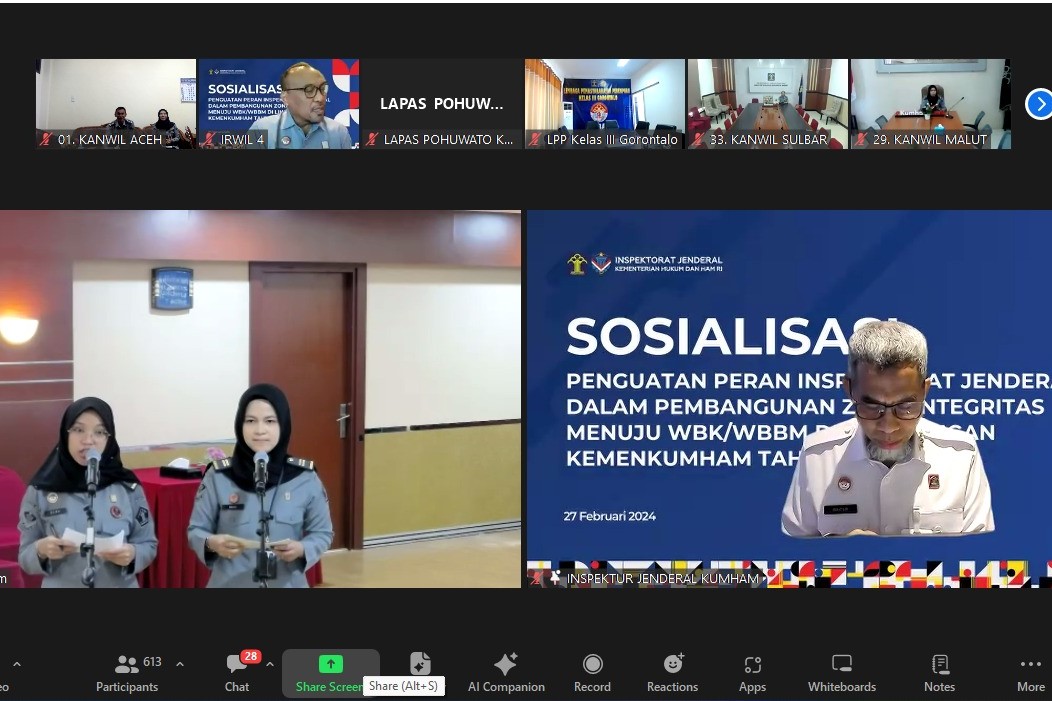The height and width of the screenshot is (701, 1052).
Task: Open the Apps panel
Action: [x=752, y=673]
